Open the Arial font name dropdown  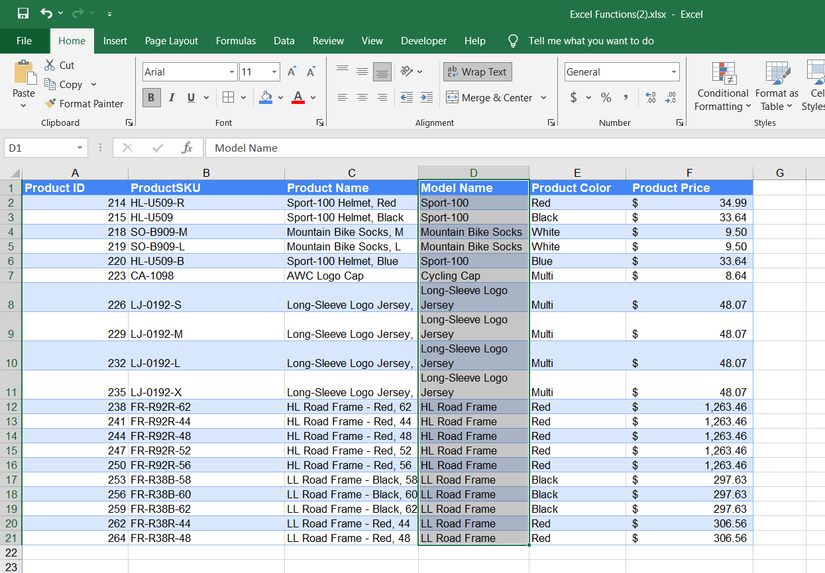tap(232, 72)
